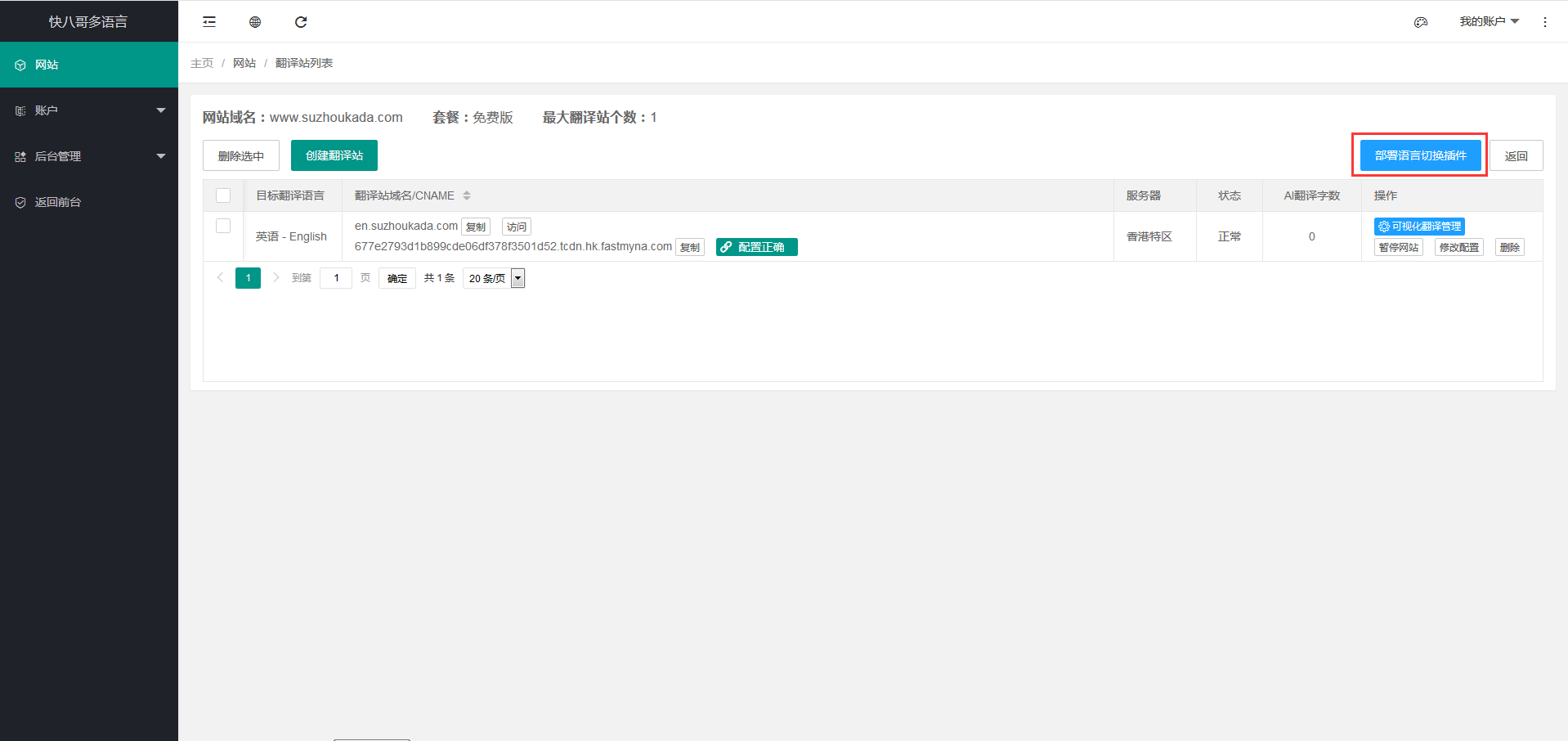Image resolution: width=1568 pixels, height=741 pixels.
Task: Expand the 账户 sidebar menu arrow
Action: [161, 110]
